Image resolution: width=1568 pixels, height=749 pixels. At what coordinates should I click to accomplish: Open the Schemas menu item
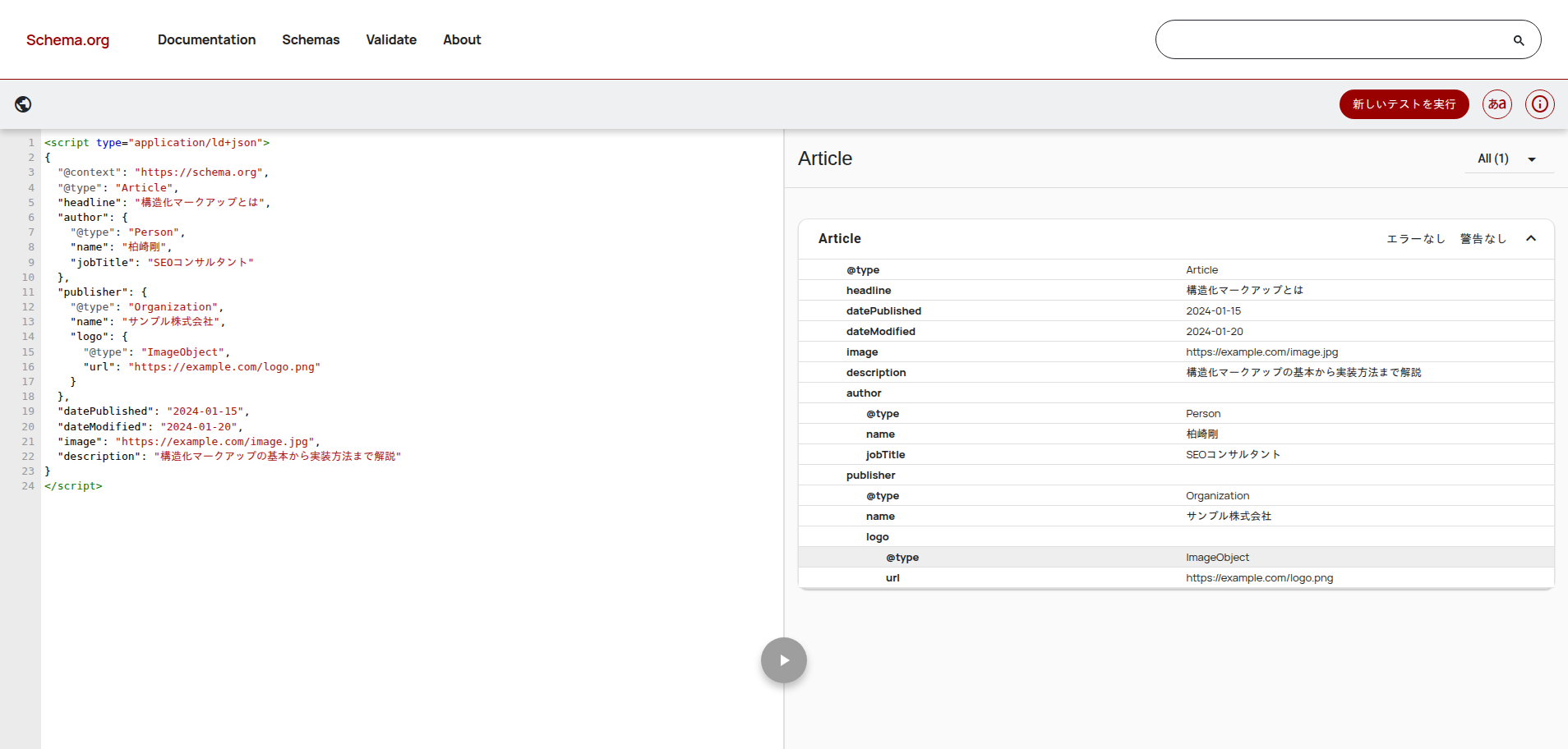pos(311,40)
